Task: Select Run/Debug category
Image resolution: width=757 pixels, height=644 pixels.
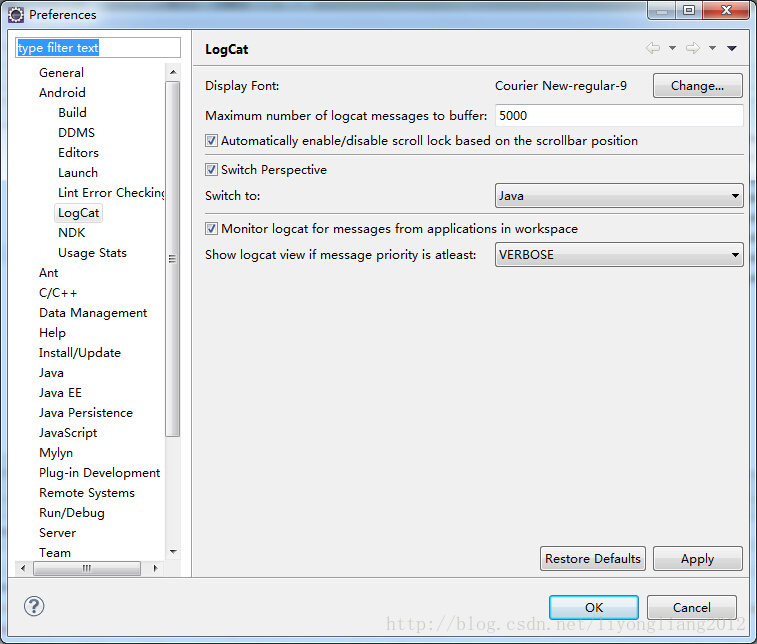Action: [71, 513]
